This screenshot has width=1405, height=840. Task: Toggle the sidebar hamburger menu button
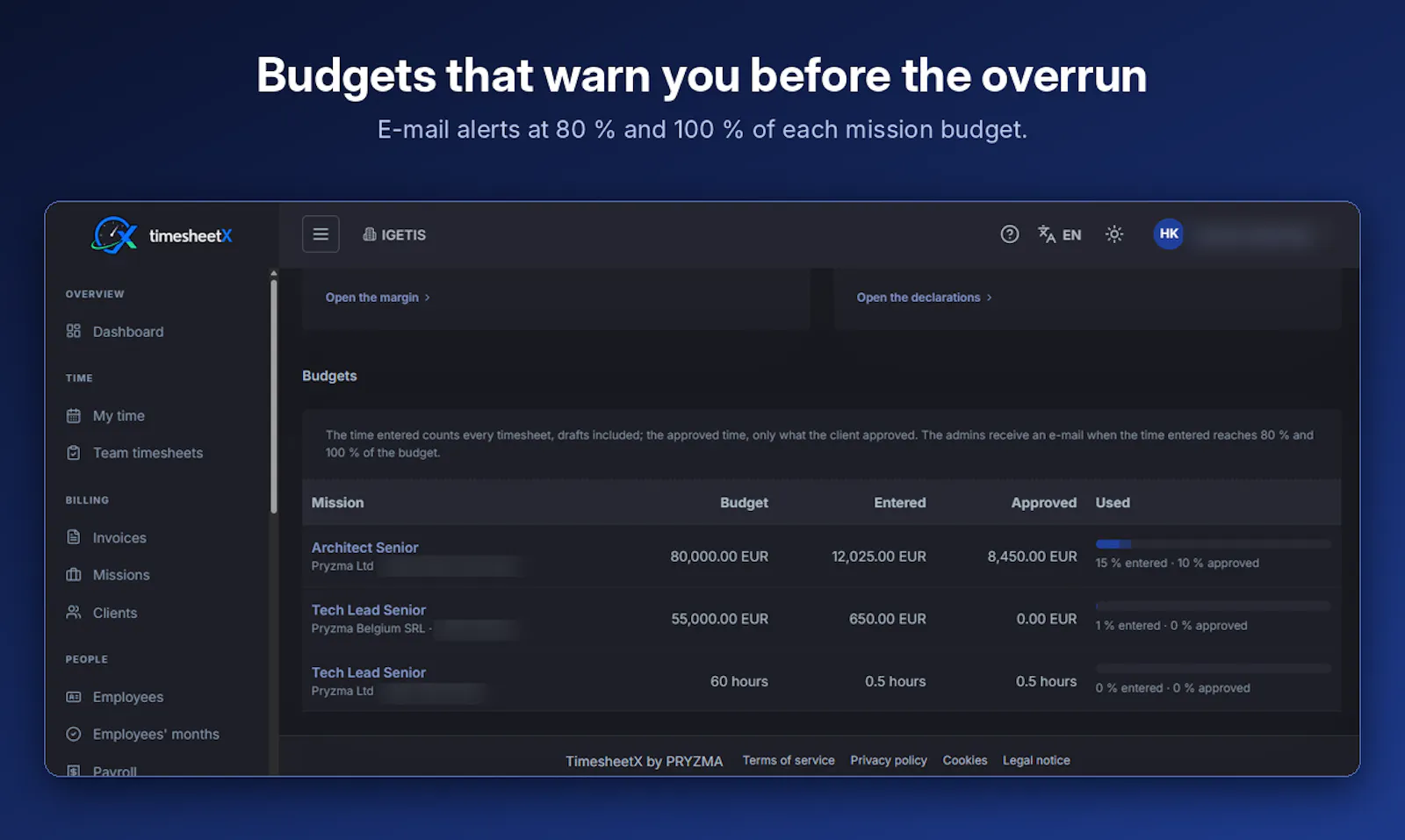pyautogui.click(x=321, y=234)
